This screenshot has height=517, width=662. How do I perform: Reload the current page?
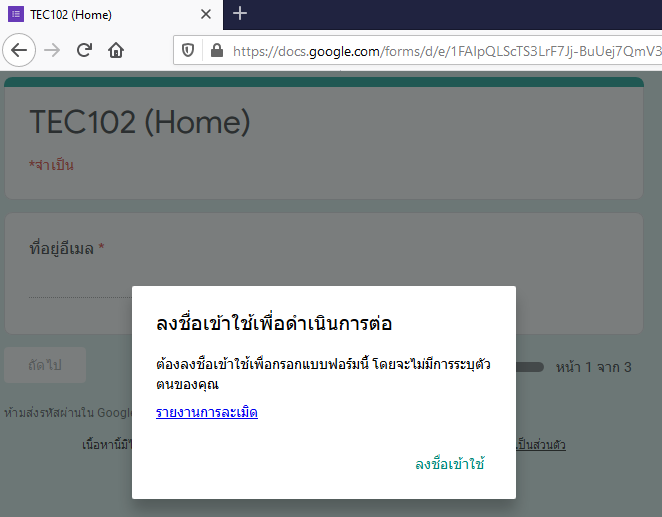pos(85,50)
